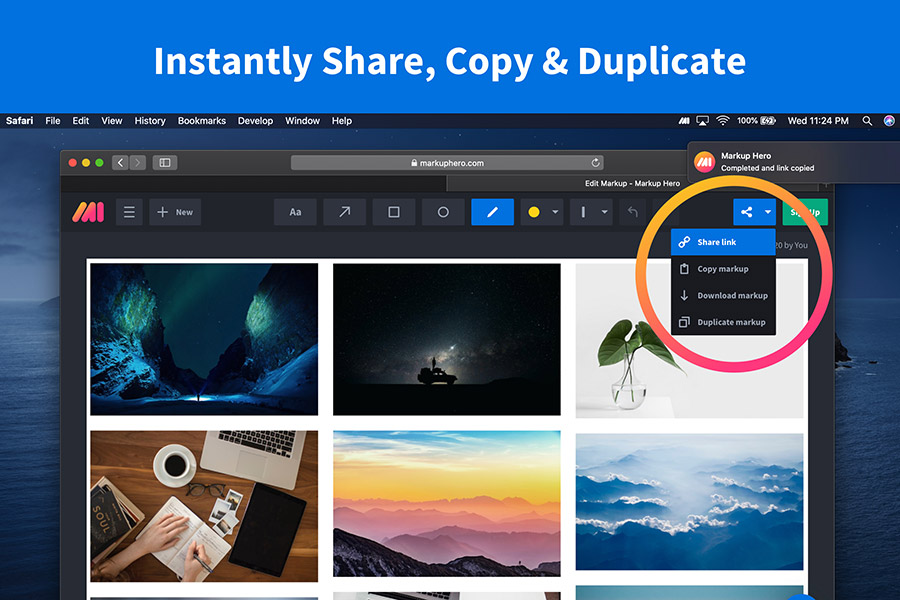
Task: Click the line thickness indicator
Action: [x=583, y=212]
